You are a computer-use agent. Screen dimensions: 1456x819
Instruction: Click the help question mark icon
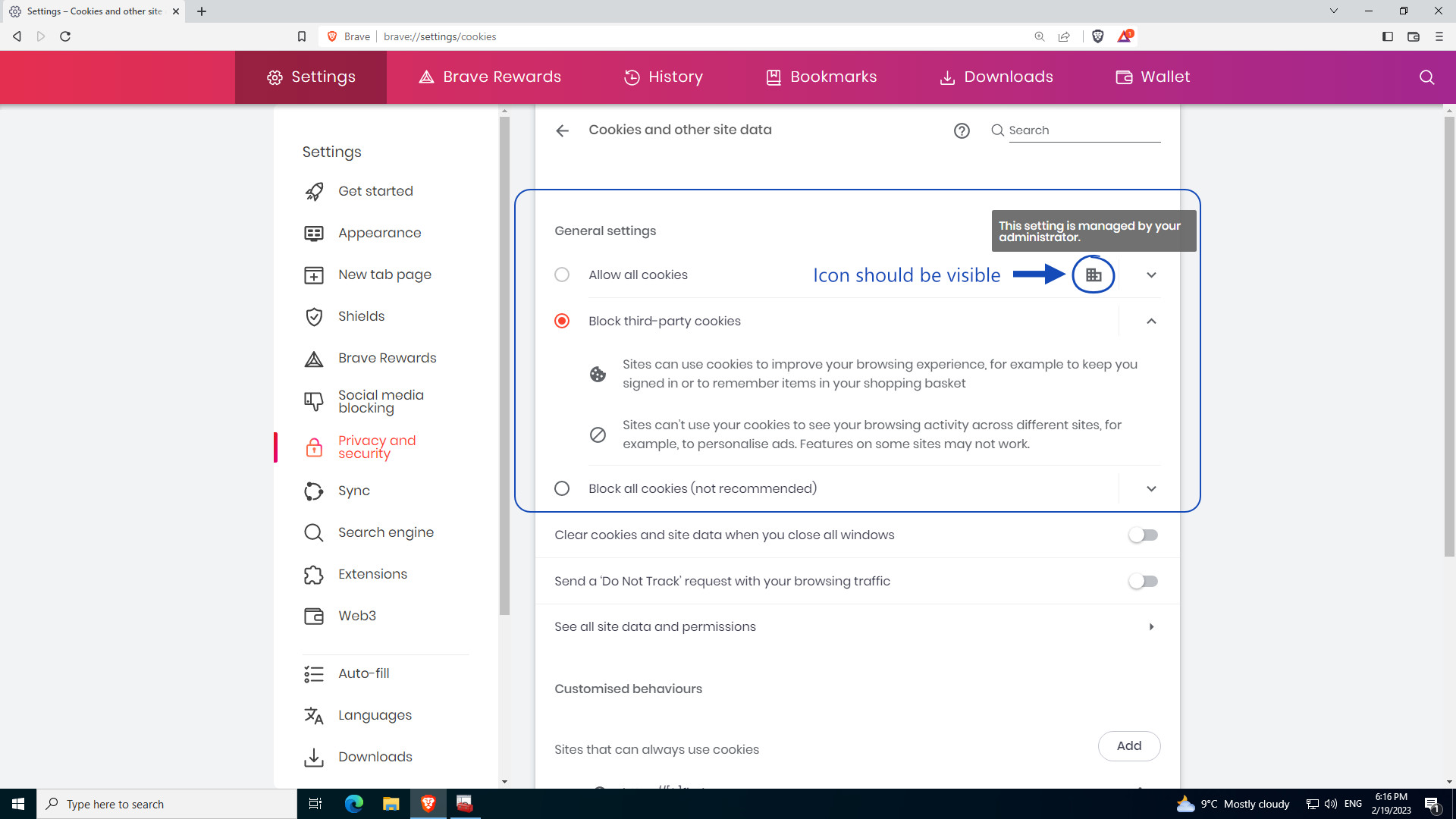coord(962,130)
